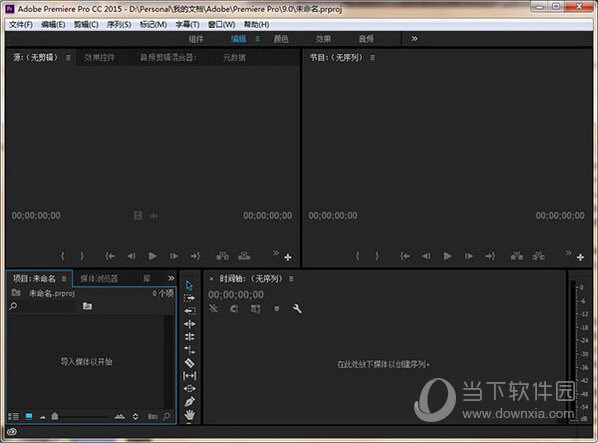The height and width of the screenshot is (443, 598).
Task: Click Drag Audio Only waveform icon in source monitor
Action: (154, 216)
